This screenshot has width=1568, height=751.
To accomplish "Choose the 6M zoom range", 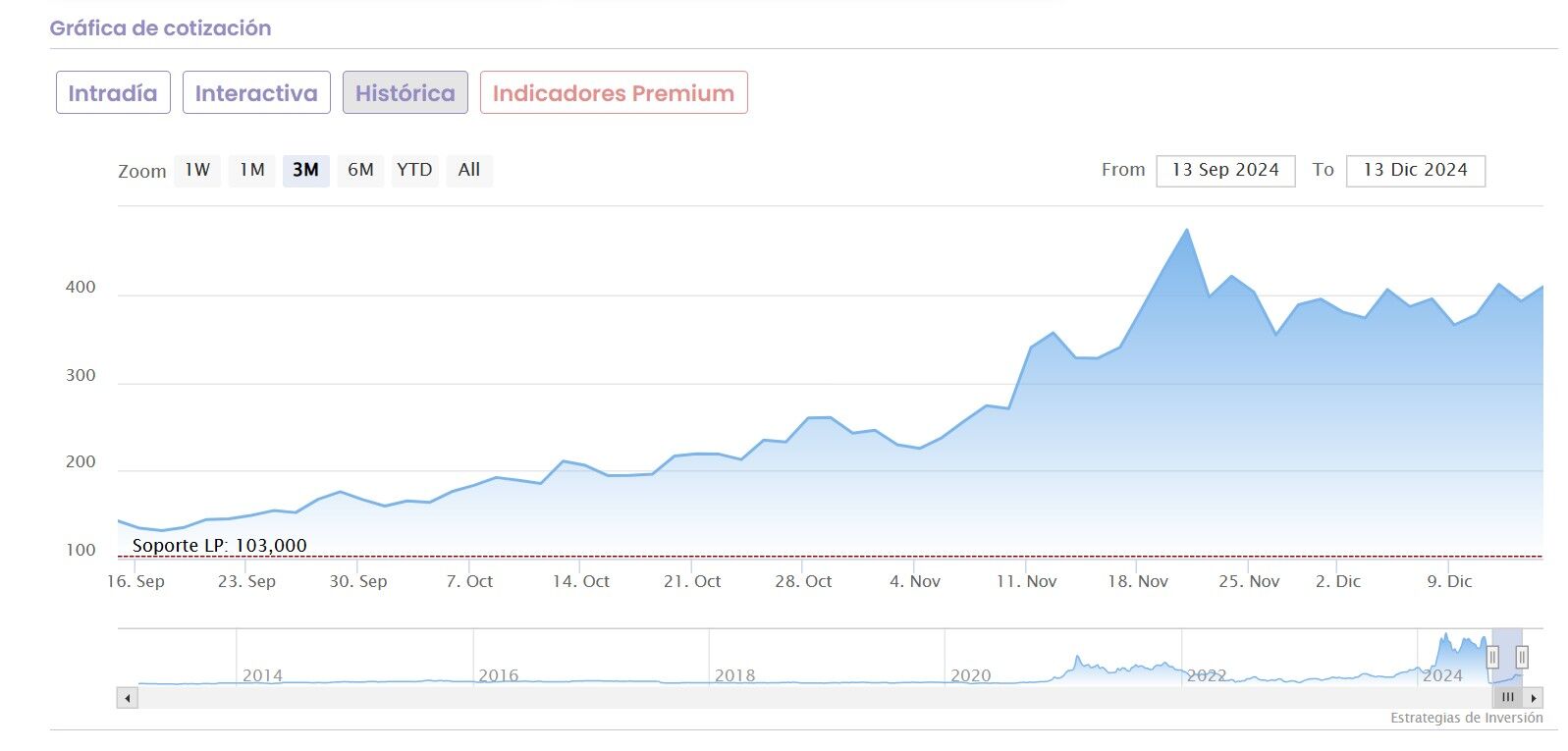I will (360, 170).
